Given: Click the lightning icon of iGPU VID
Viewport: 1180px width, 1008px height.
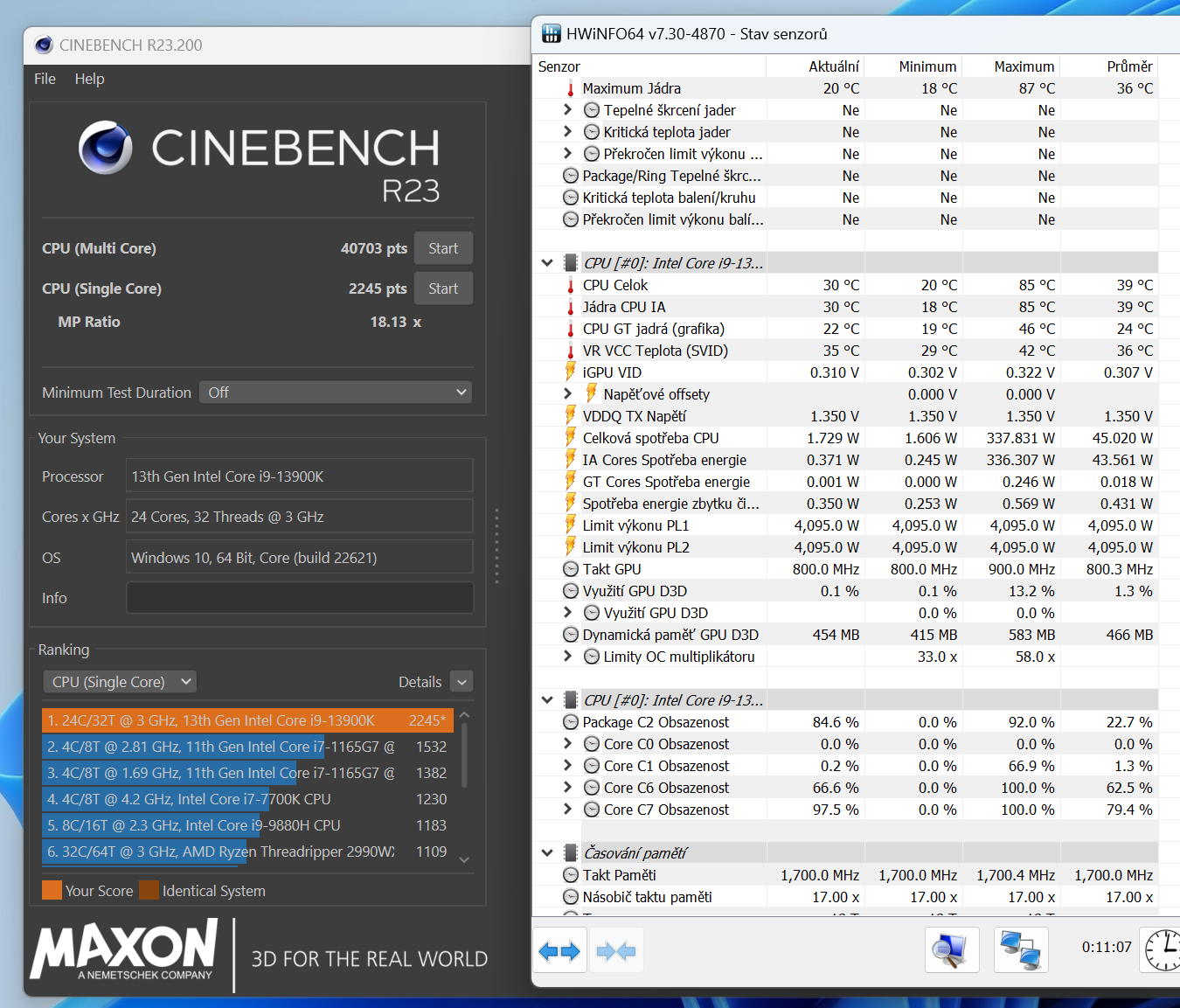Looking at the screenshot, I should point(571,372).
